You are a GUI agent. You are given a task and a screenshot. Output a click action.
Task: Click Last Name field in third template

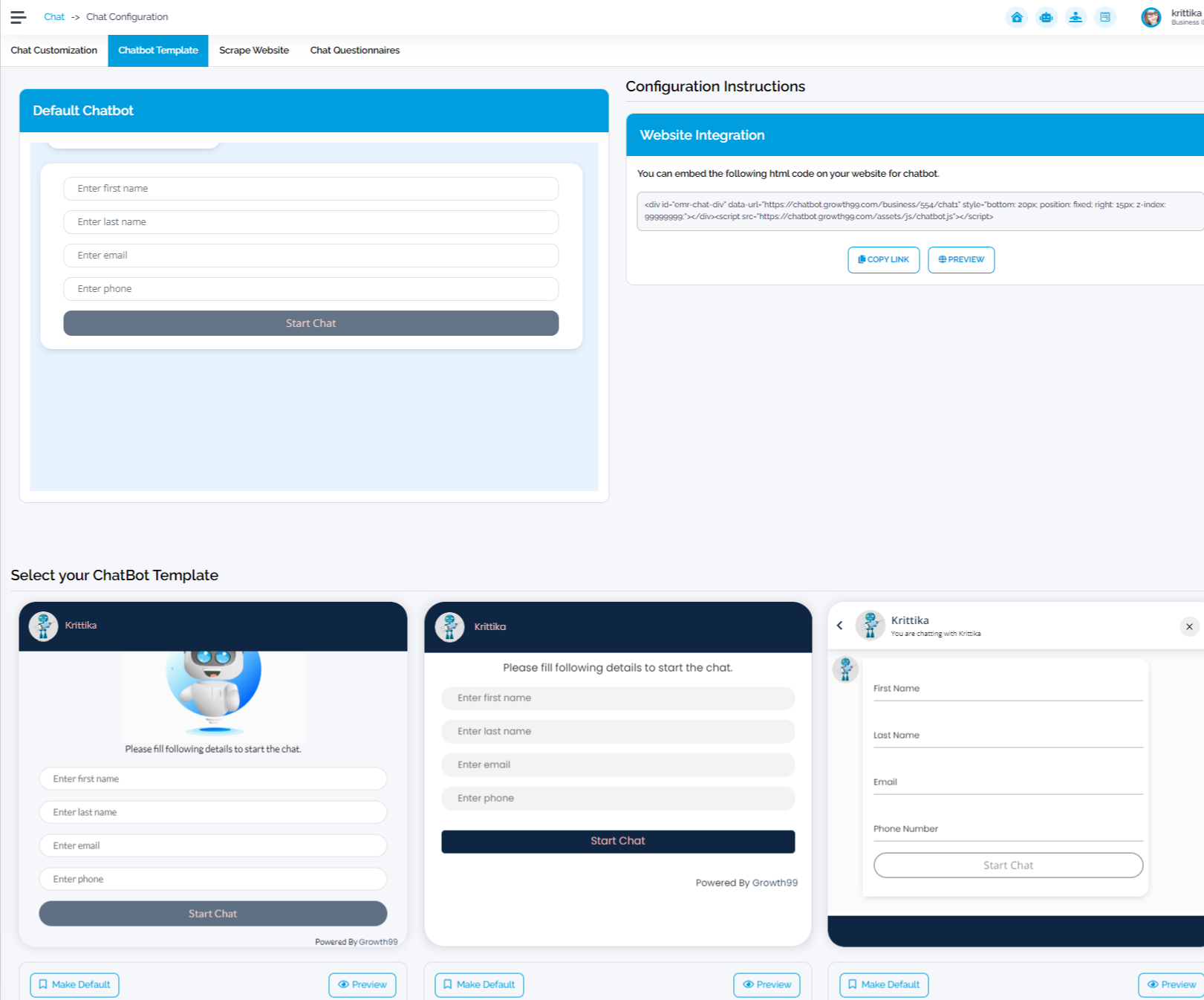[x=1008, y=736]
